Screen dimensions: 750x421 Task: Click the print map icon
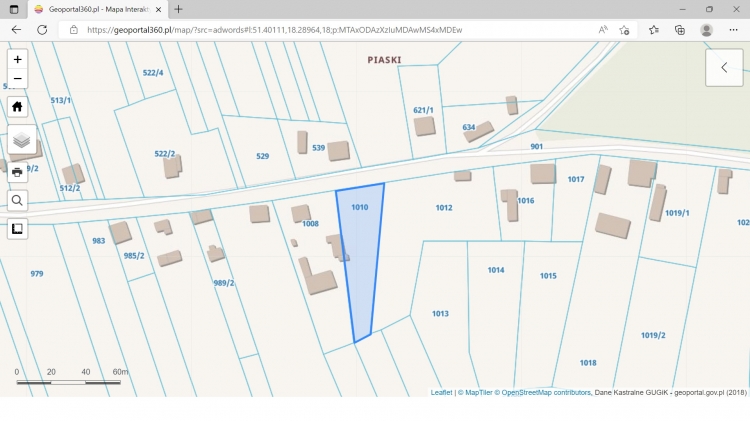pos(17,172)
